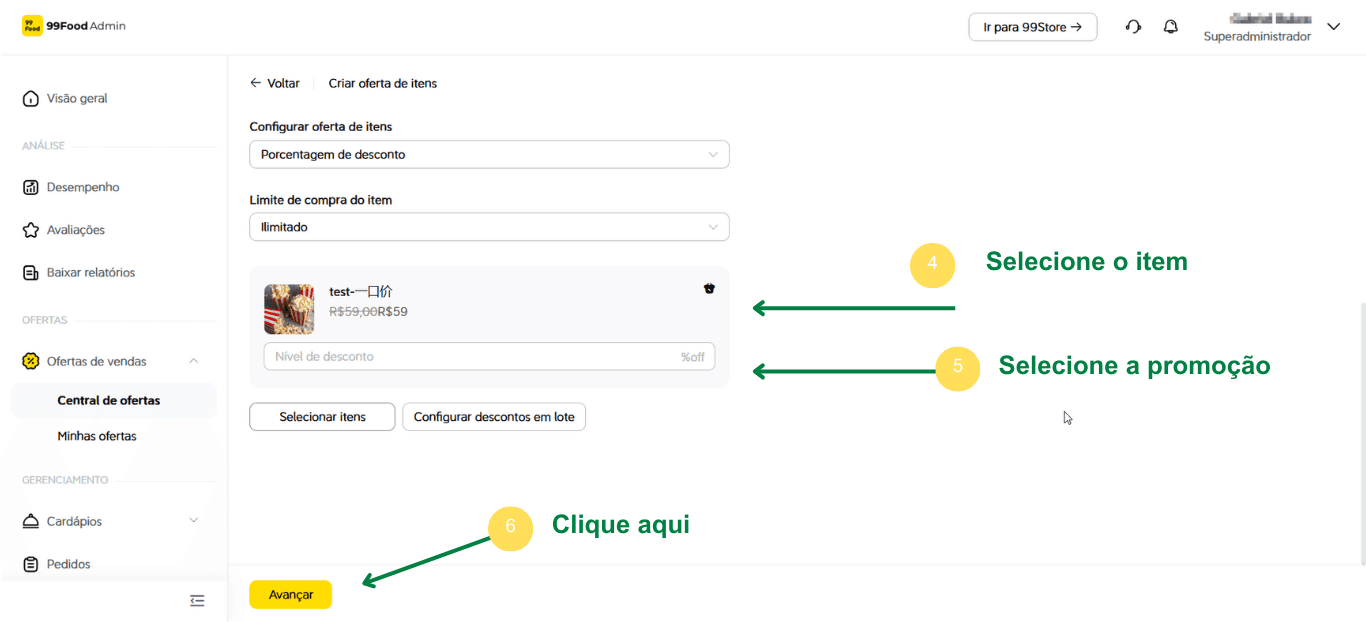Click the 99Food Admin logo

click(x=74, y=26)
